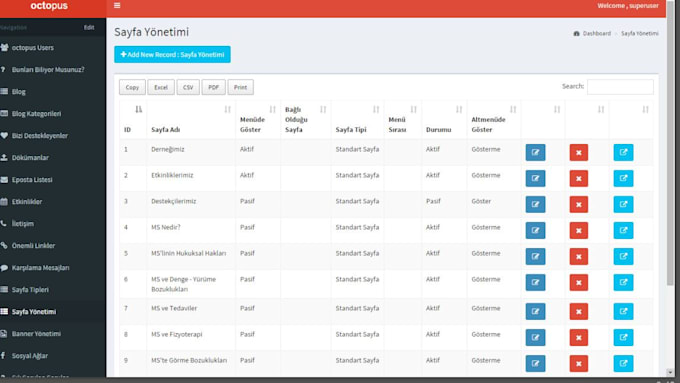Focus the Search input field
680x383 pixels.
click(x=620, y=87)
